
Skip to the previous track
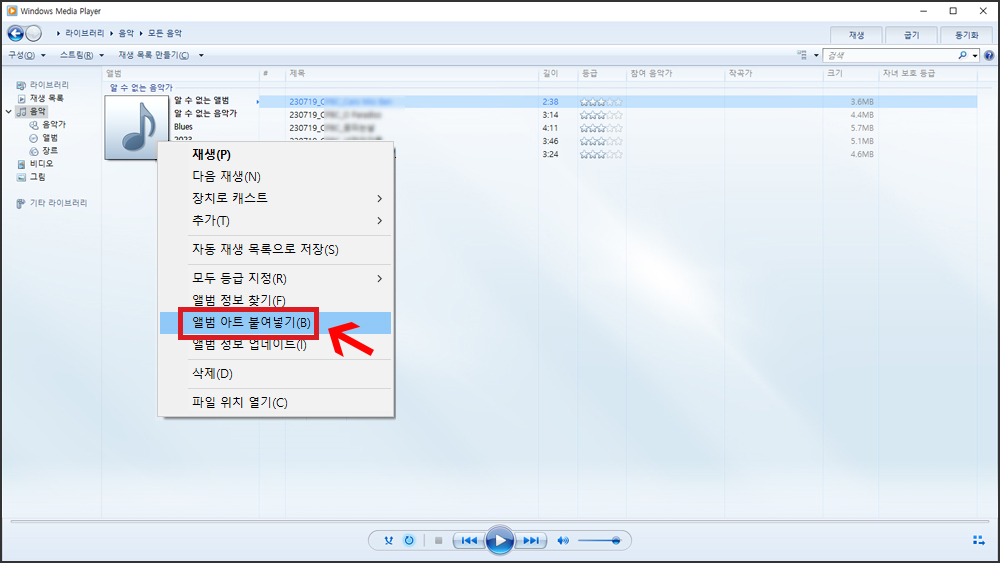[x=469, y=541]
